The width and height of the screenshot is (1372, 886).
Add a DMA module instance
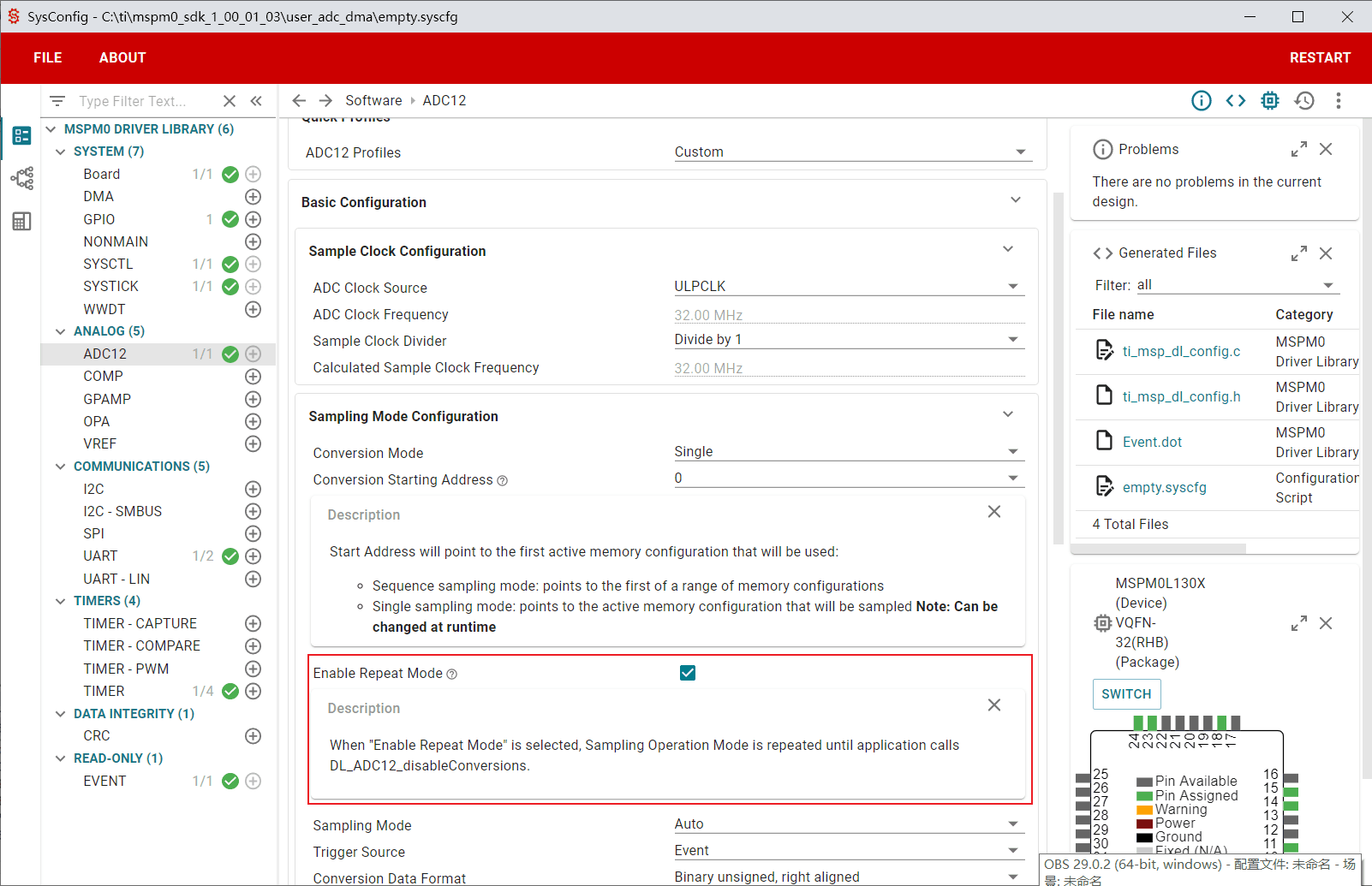[x=253, y=196]
